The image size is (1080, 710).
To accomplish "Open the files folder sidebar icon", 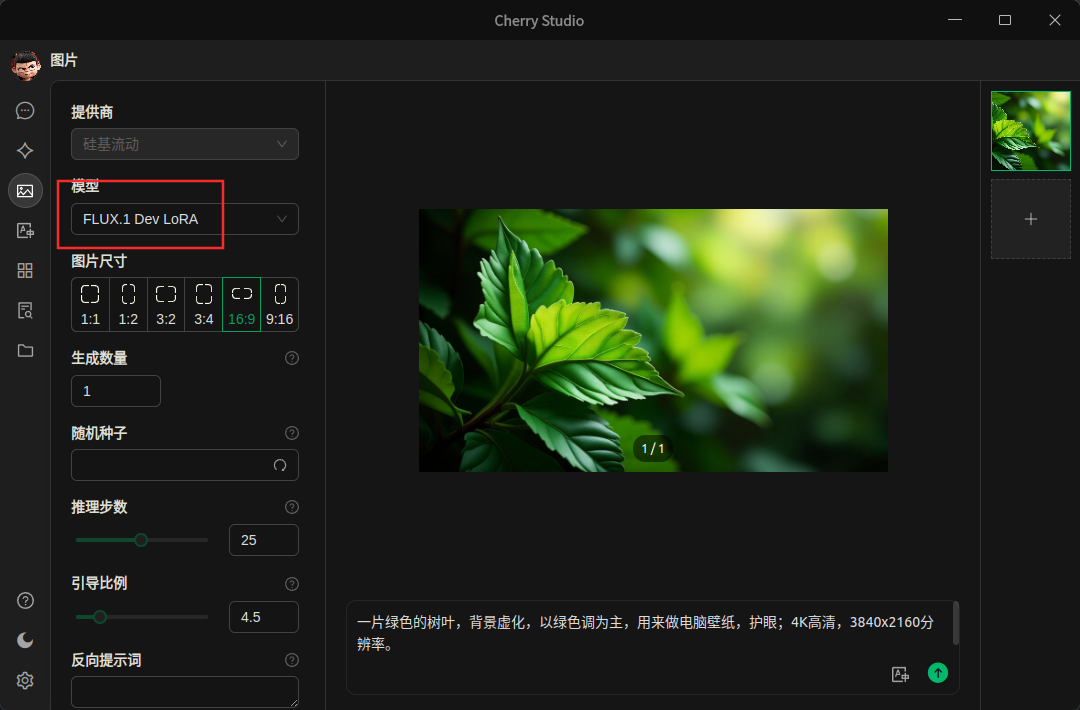I will click(x=25, y=351).
